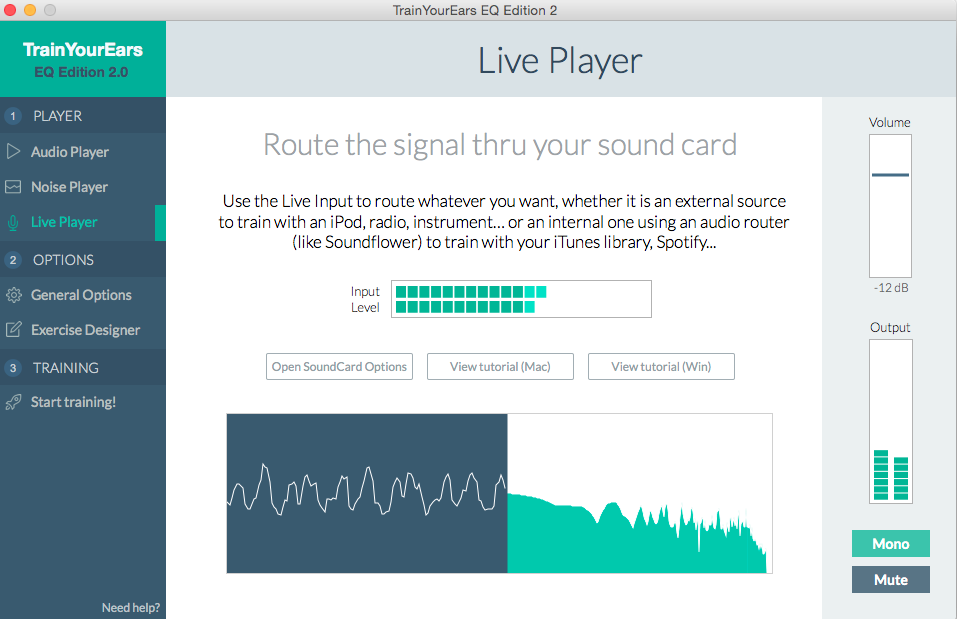Click the play triangle icon beside Audio Player
This screenshot has width=957, height=619.
(13, 152)
